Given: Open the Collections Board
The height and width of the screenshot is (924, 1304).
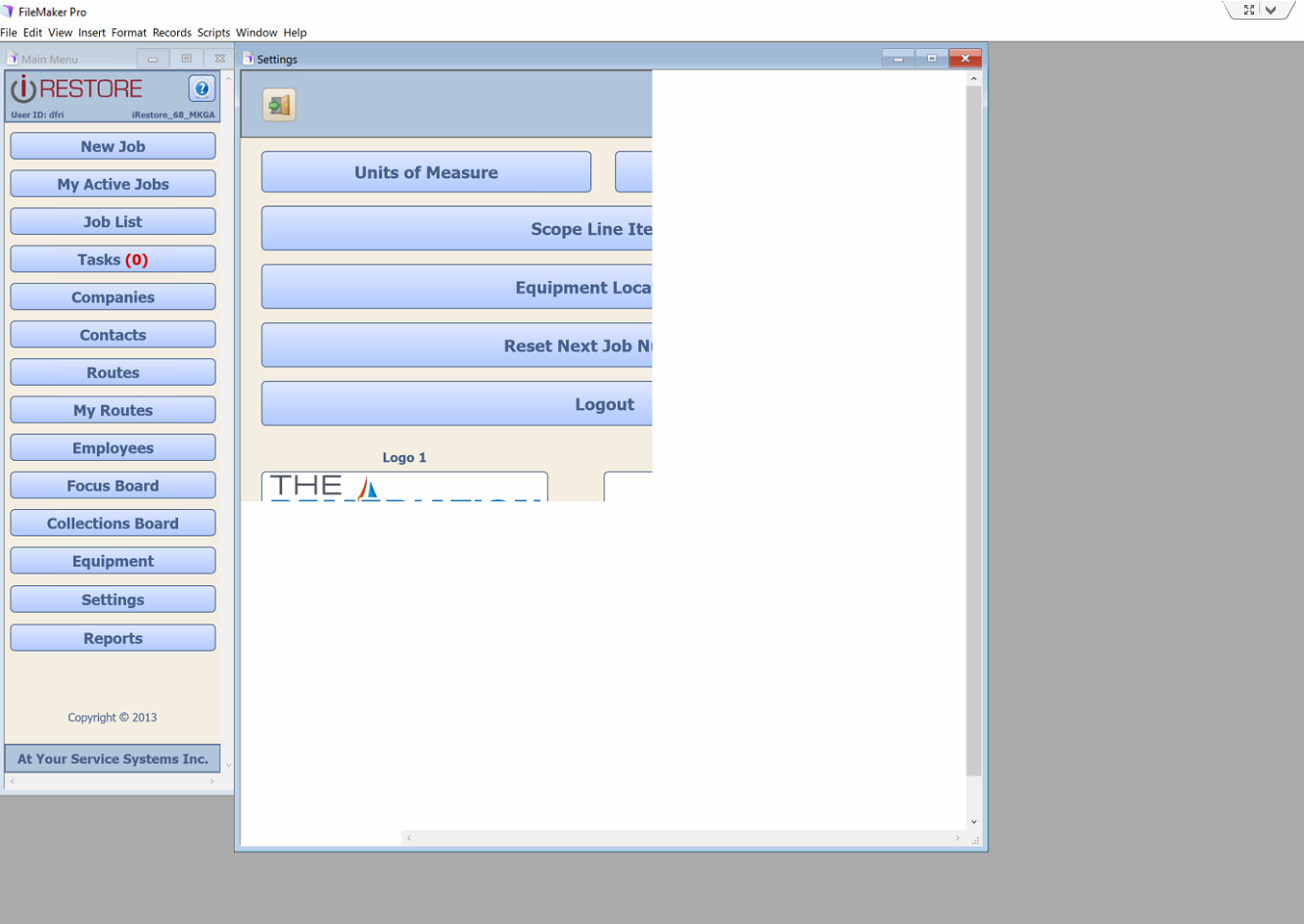Looking at the screenshot, I should (x=113, y=523).
